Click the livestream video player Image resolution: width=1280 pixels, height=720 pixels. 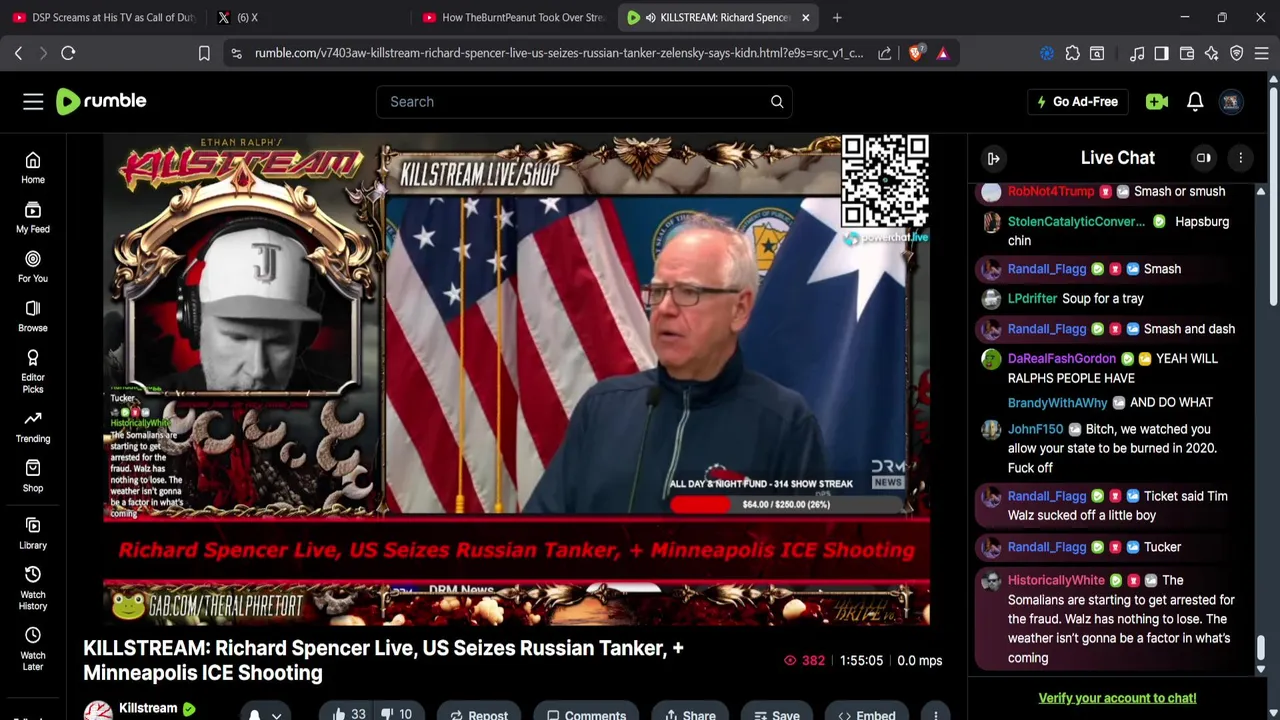click(x=516, y=380)
